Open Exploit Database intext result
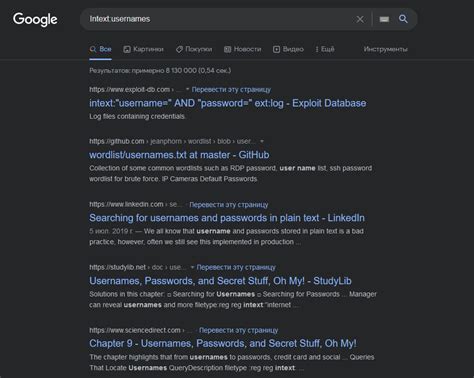Viewport: 474px width, 378px height. pyautogui.click(x=227, y=103)
